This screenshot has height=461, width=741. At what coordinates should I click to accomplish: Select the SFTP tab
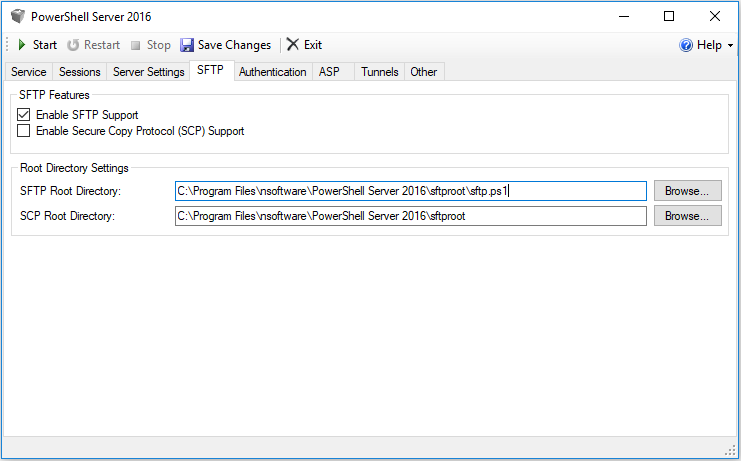tap(211, 70)
